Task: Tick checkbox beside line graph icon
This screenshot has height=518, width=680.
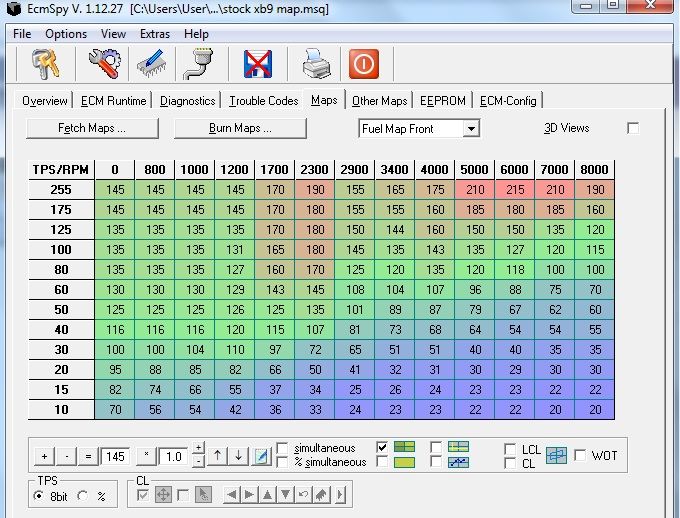Action: click(436, 462)
